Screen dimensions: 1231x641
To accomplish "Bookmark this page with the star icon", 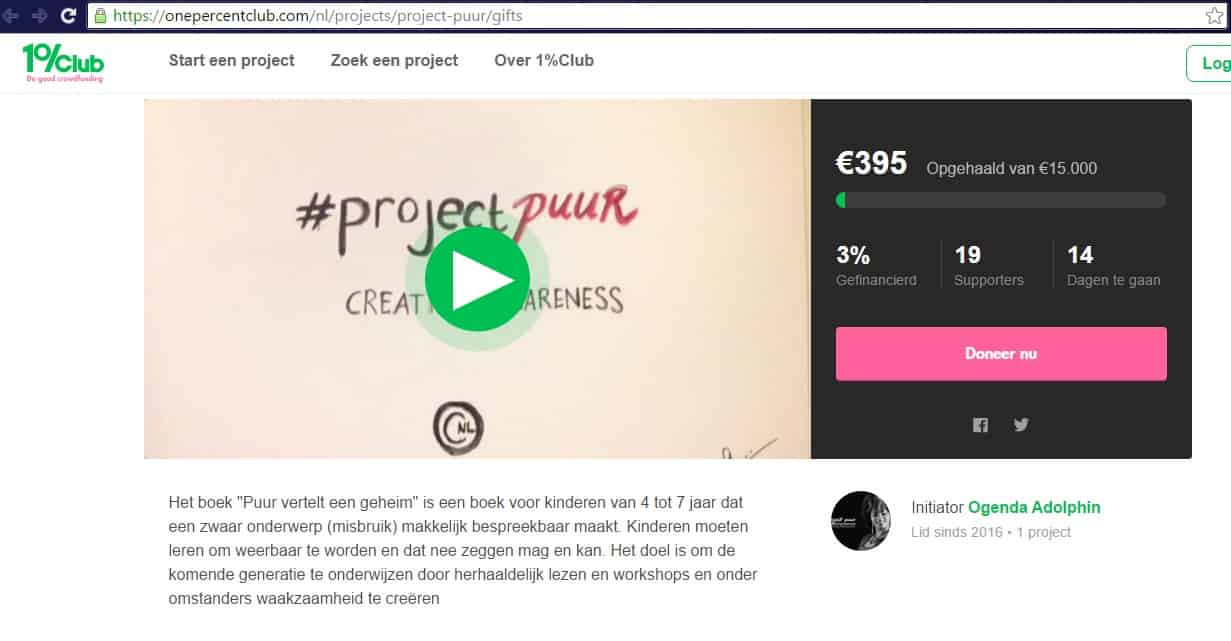I will tap(1214, 16).
